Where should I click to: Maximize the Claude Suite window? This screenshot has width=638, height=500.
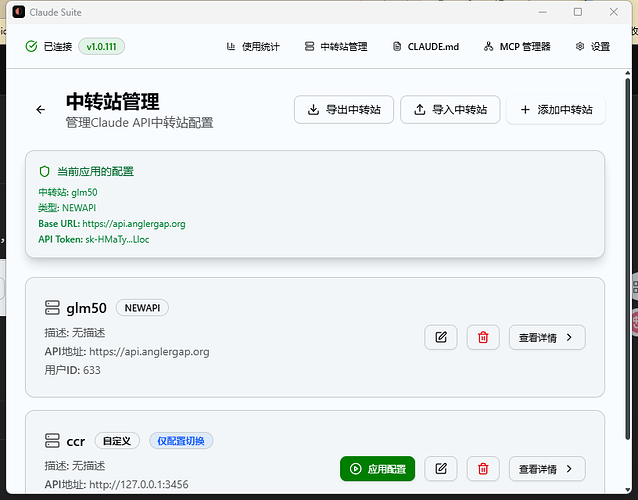(578, 12)
